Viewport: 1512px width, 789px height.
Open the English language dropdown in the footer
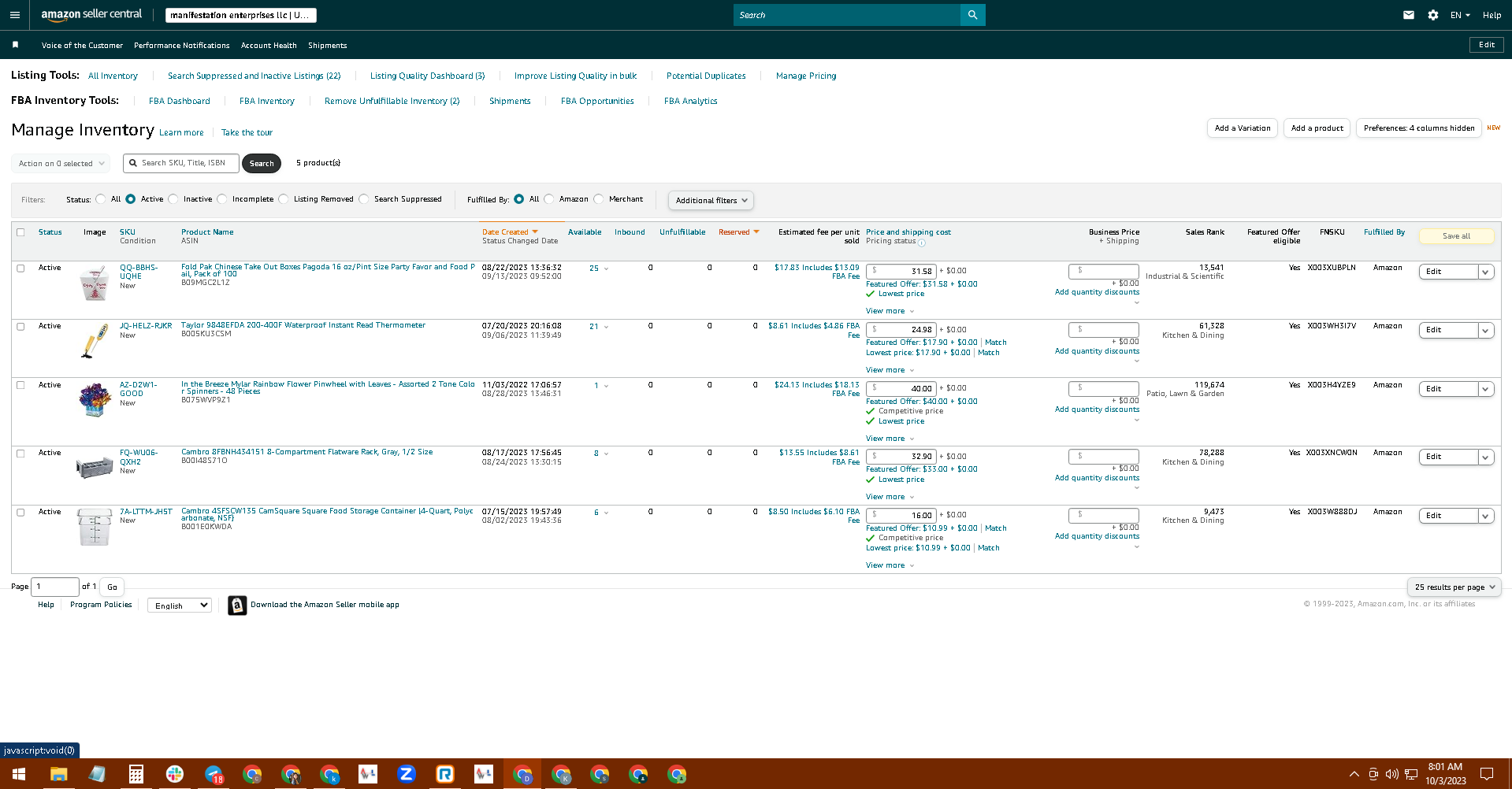coord(180,606)
